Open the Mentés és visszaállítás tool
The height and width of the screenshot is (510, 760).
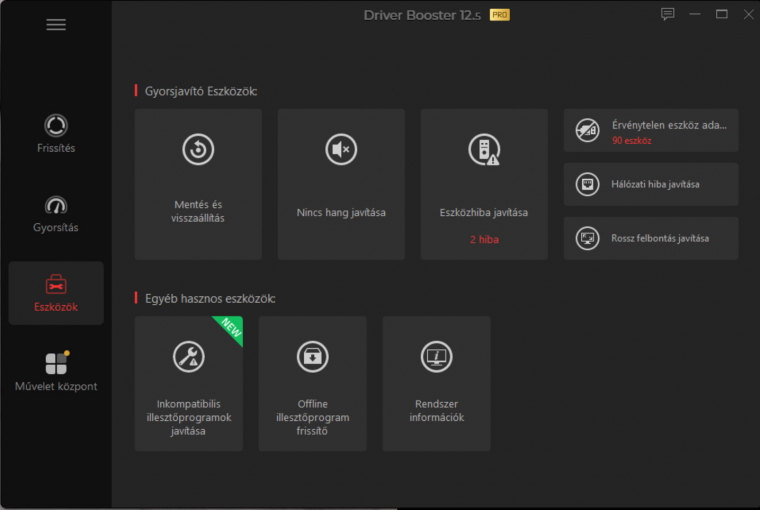[198, 184]
